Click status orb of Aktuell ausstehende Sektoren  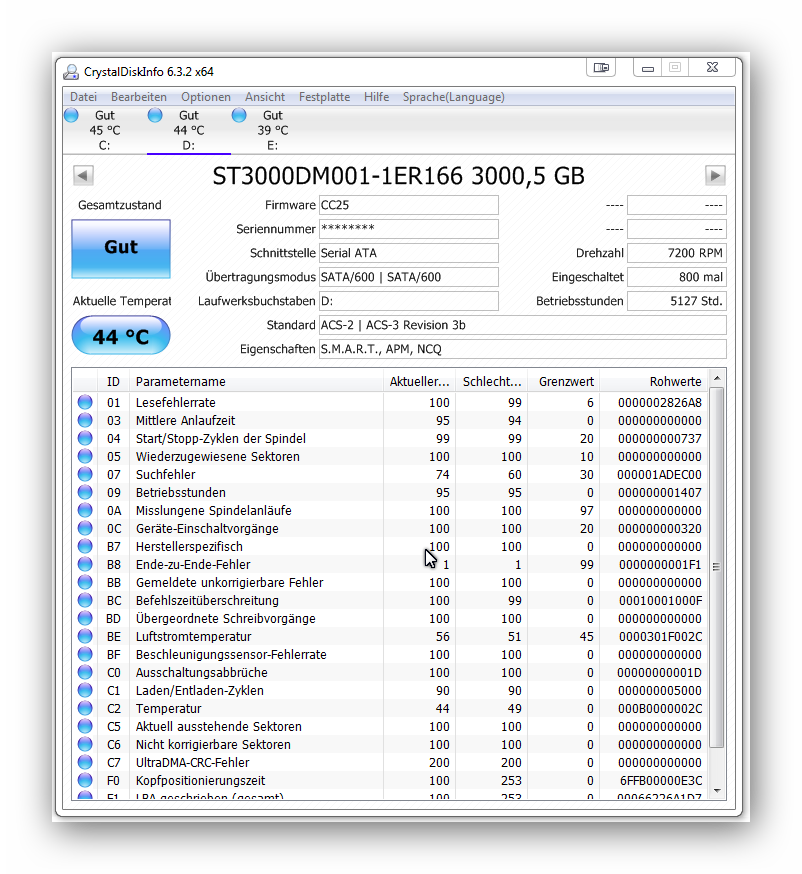[85, 726]
